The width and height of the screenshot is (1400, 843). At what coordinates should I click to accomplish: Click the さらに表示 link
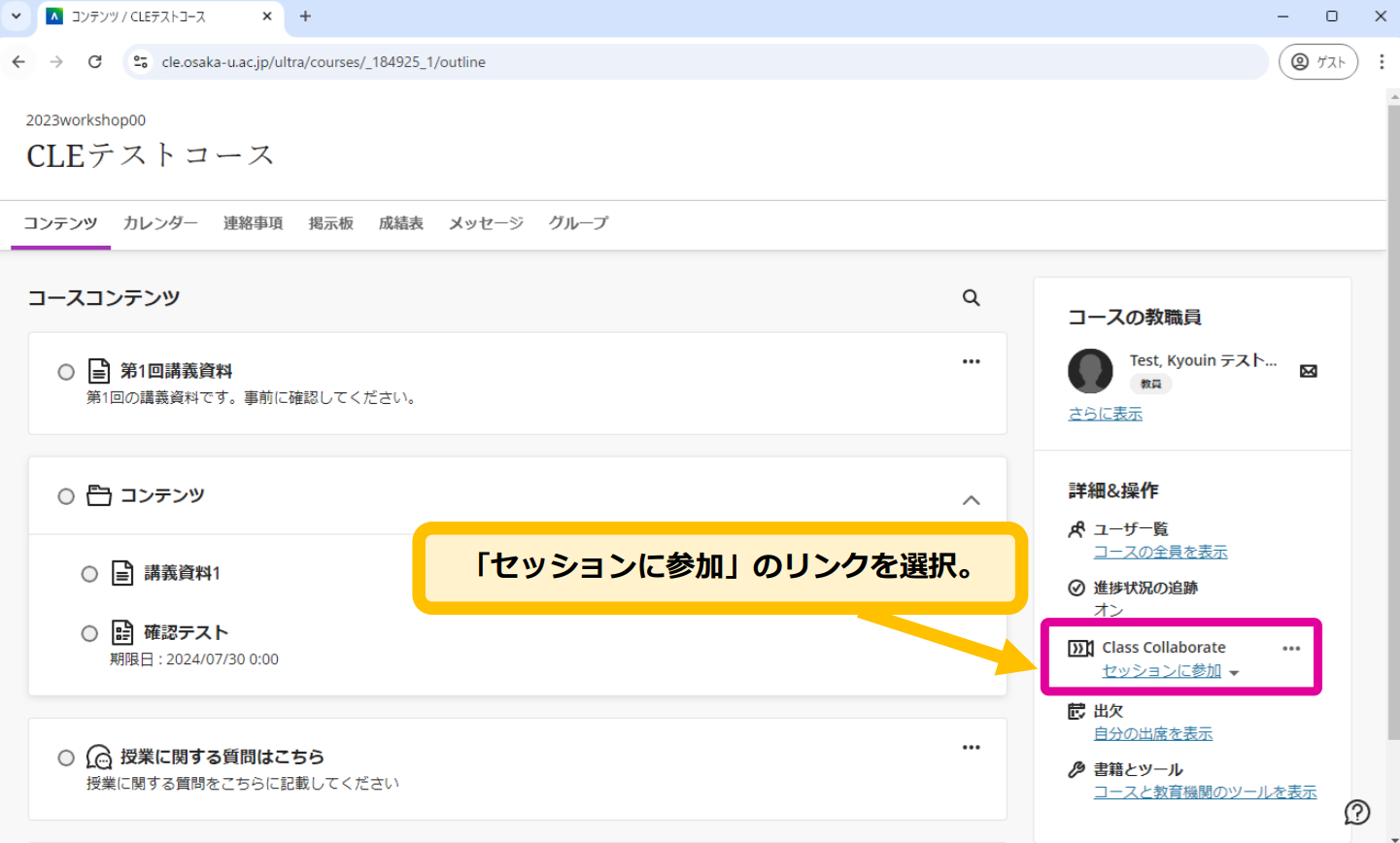coord(1106,414)
